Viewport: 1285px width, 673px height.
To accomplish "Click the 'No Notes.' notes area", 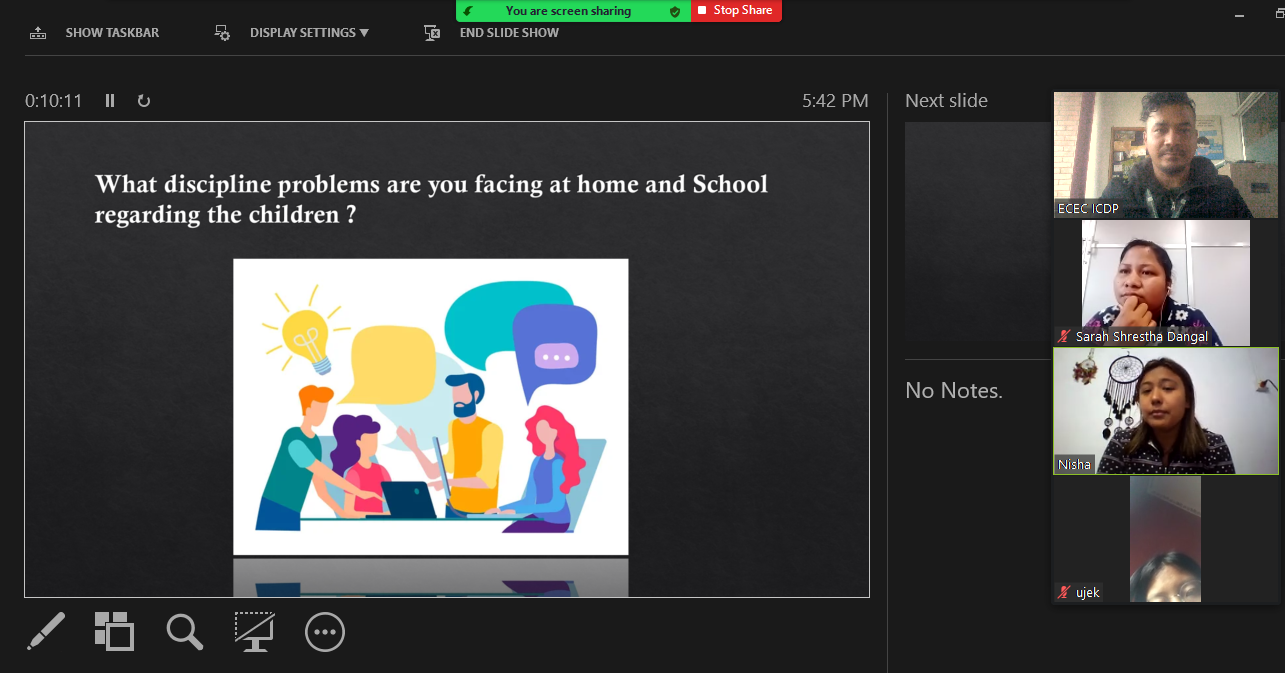I will click(954, 391).
